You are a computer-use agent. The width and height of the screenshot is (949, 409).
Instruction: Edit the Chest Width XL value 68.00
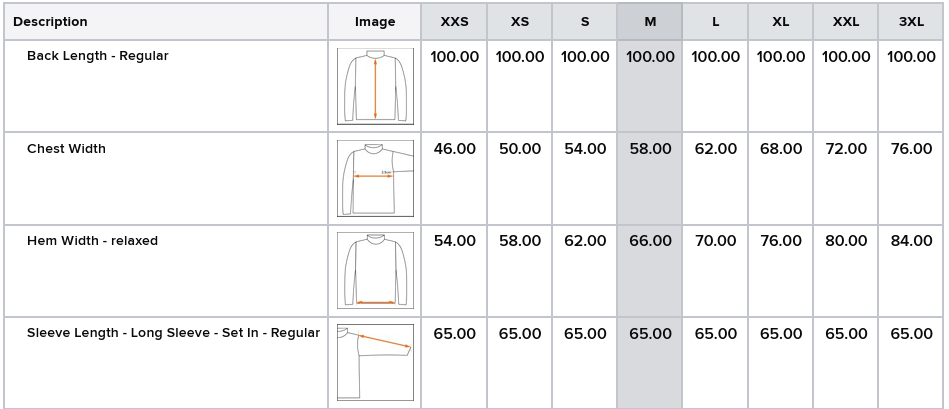[781, 149]
